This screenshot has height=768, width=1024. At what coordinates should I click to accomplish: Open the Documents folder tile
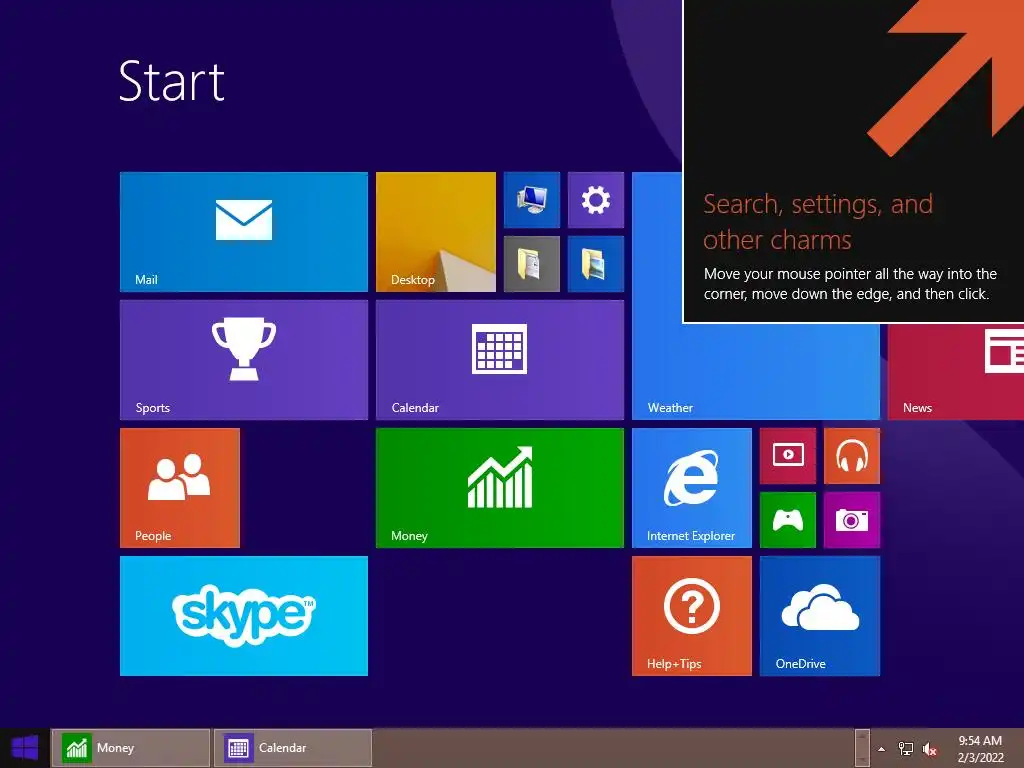tap(532, 264)
